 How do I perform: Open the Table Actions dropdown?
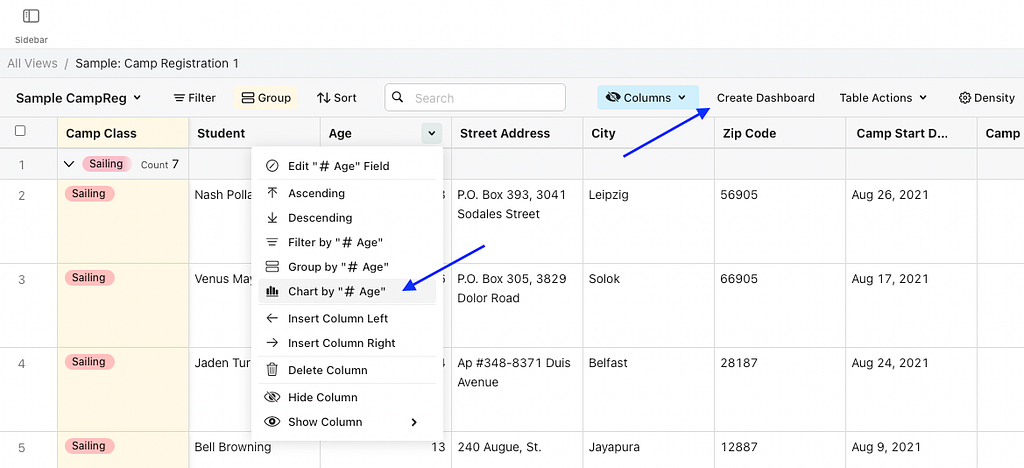pos(883,98)
